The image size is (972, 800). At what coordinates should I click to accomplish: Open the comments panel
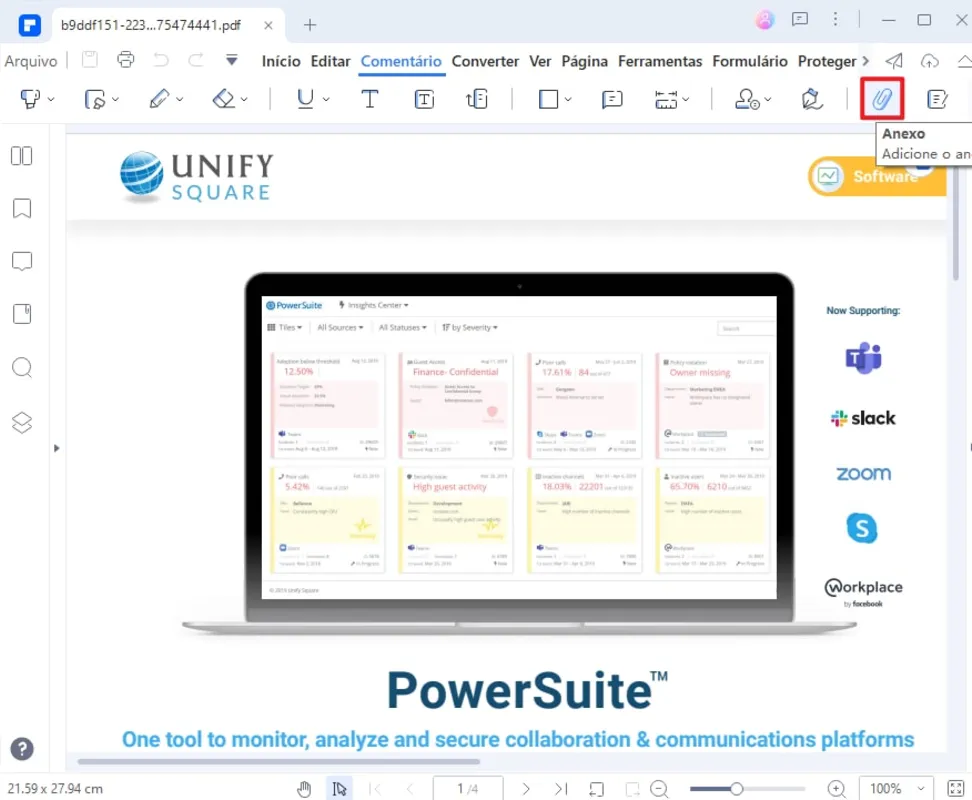(x=22, y=261)
